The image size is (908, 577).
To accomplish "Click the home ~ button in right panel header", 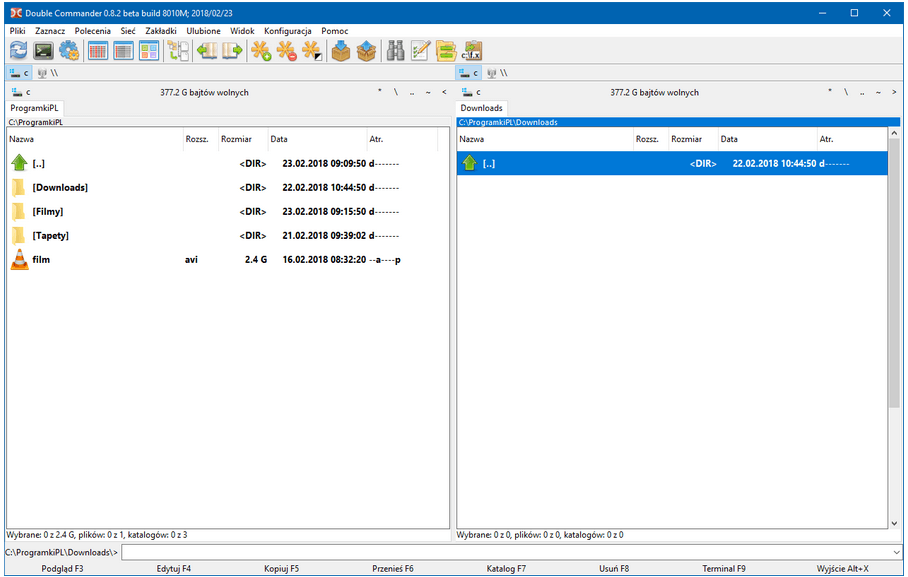I will click(x=878, y=92).
